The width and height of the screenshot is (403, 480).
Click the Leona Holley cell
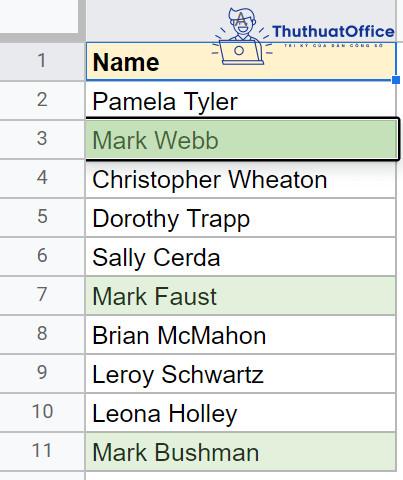pyautogui.click(x=241, y=413)
